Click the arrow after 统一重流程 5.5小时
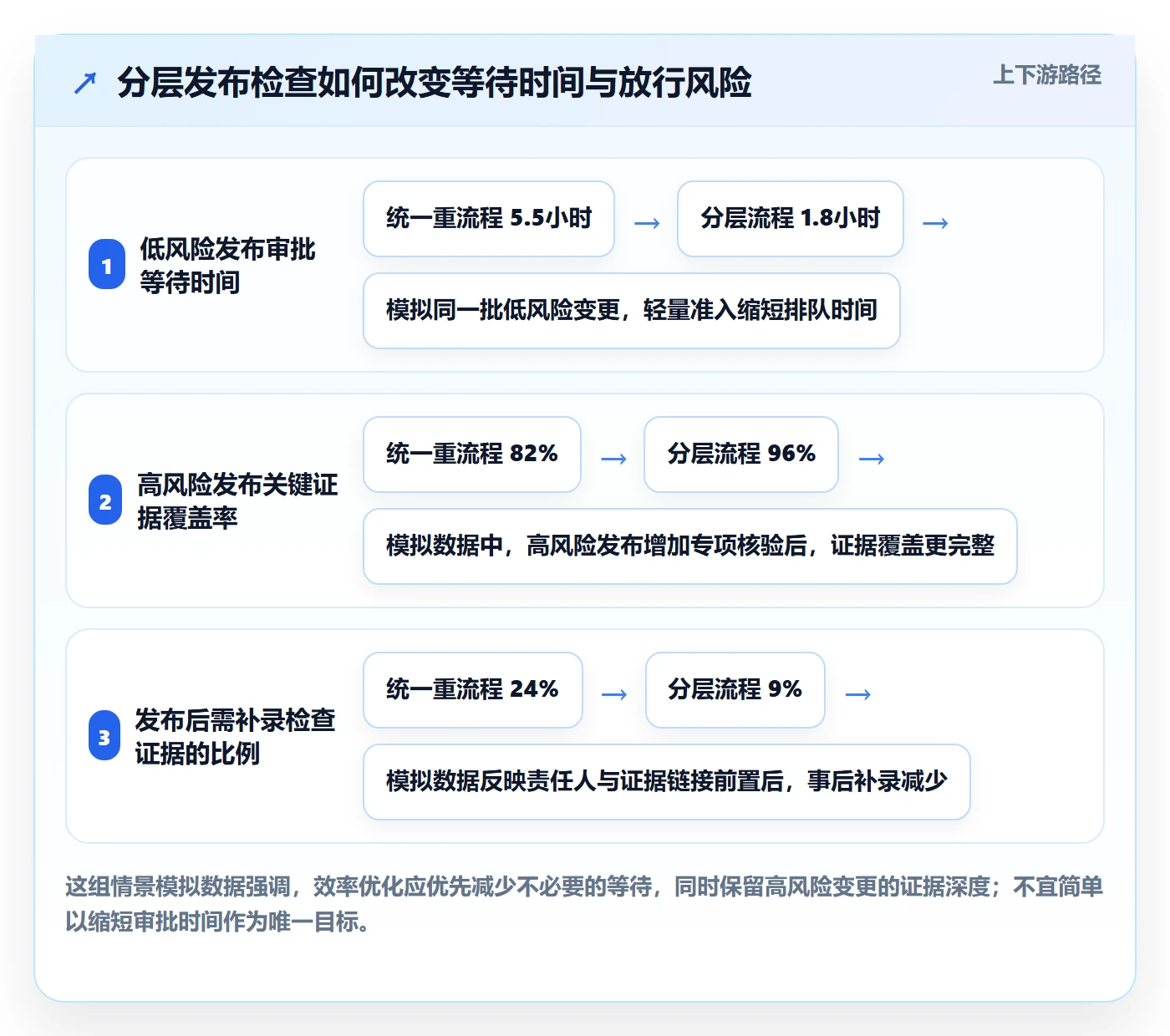This screenshot has height=1036, width=1170. (647, 223)
